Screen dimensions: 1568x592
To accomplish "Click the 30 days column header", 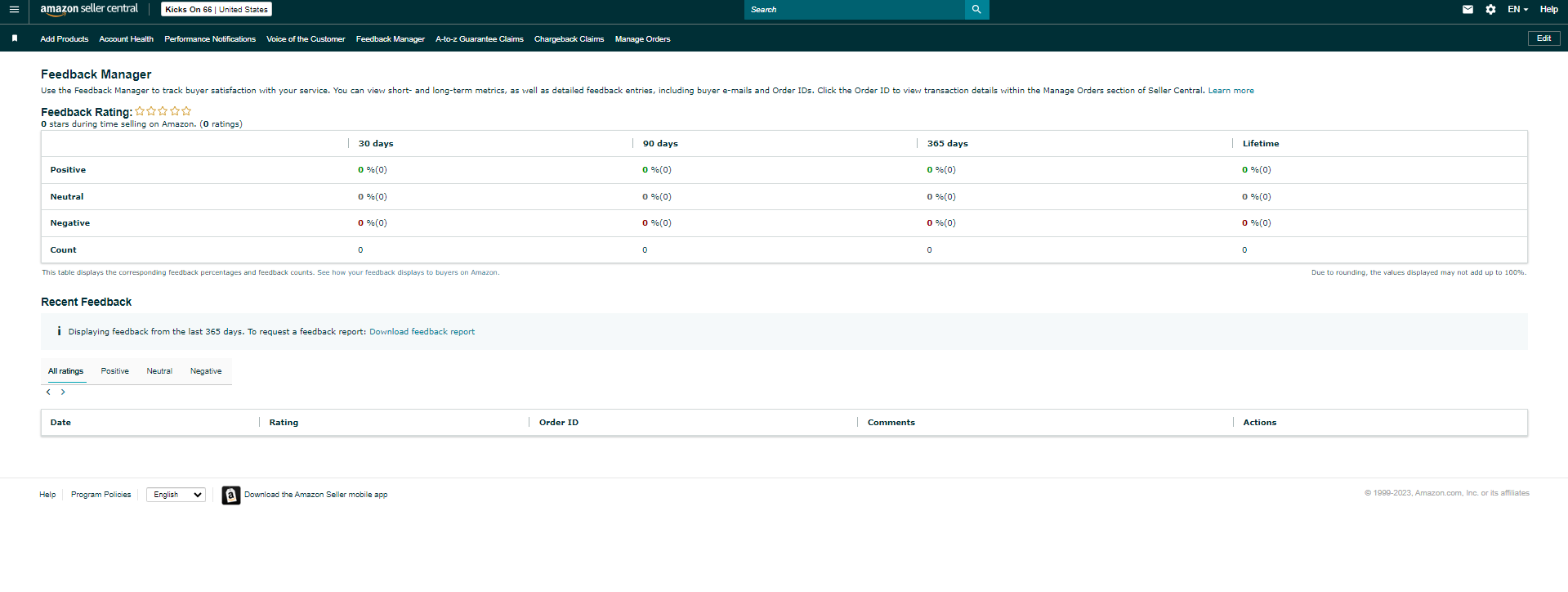I will click(376, 144).
